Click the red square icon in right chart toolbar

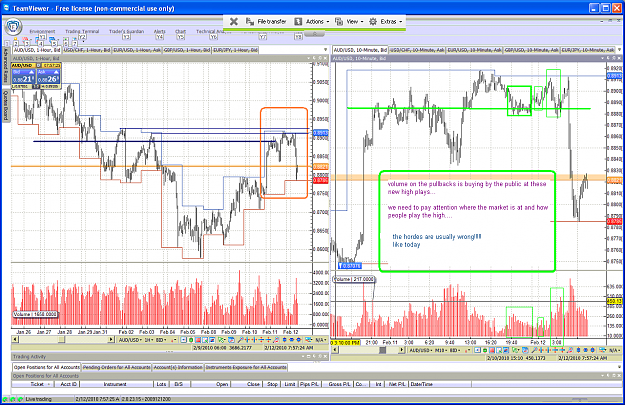492,350
